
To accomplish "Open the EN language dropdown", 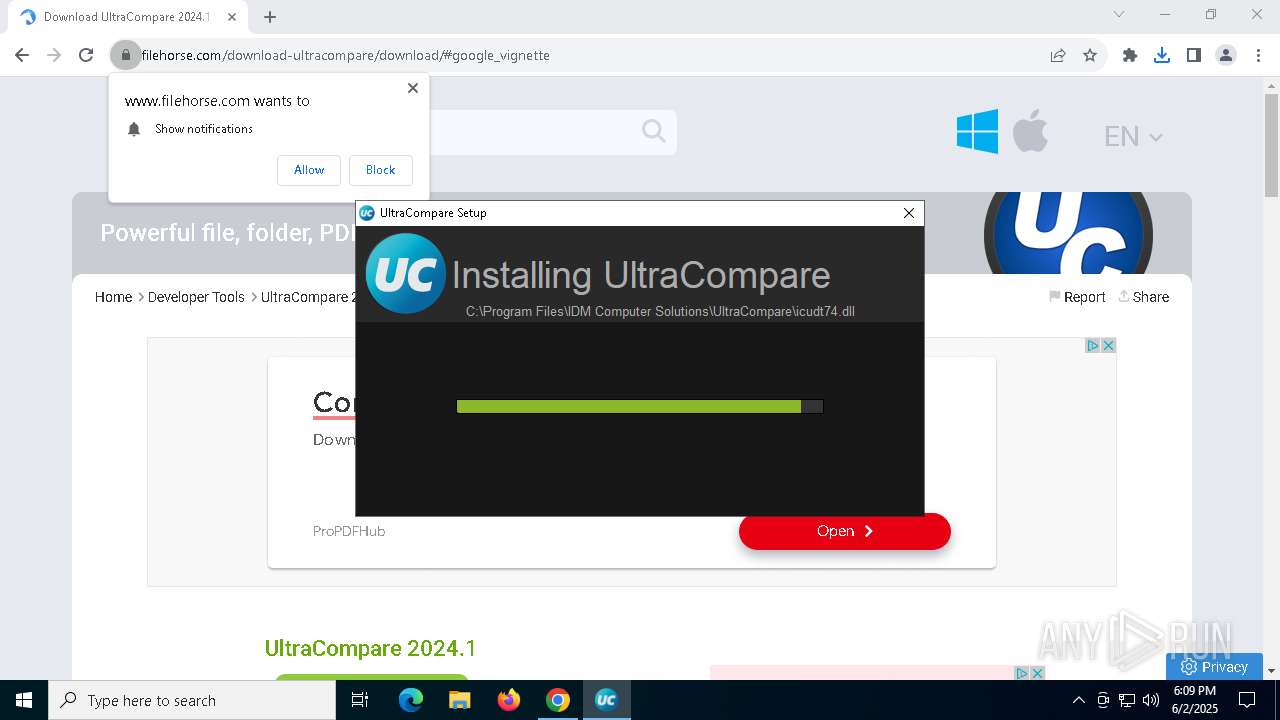I will [x=1133, y=137].
